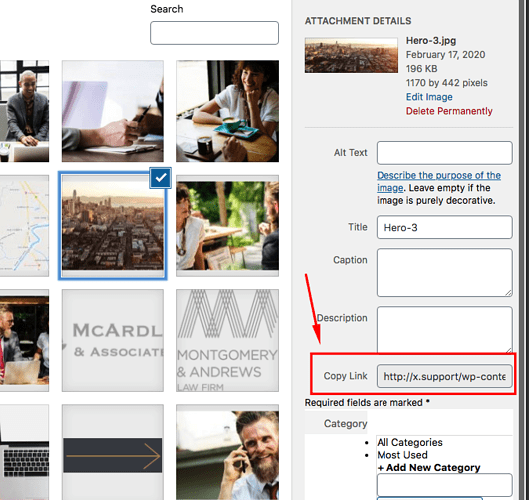Screen dimensions: 529x500
Task: Focus the Alt Text field
Action: [444, 153]
